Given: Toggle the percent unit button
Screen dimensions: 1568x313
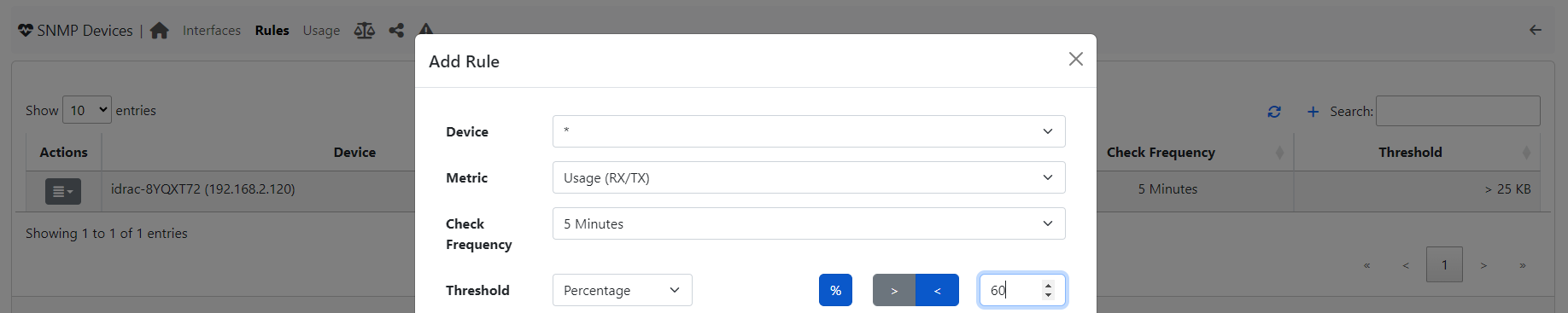Looking at the screenshot, I should (x=835, y=290).
